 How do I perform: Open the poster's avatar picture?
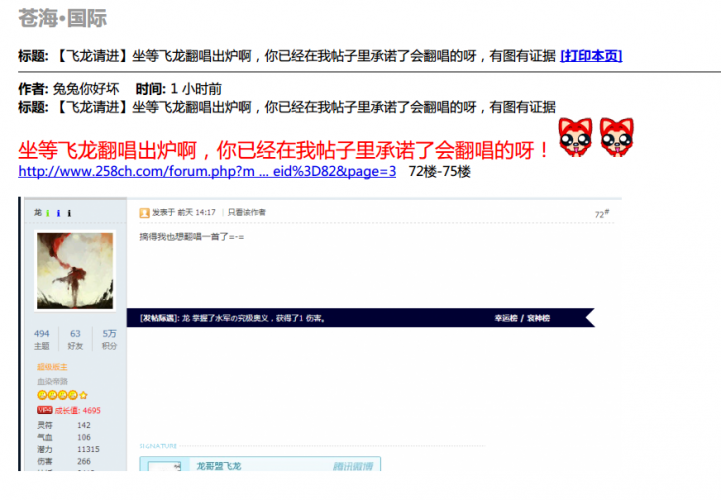75,271
